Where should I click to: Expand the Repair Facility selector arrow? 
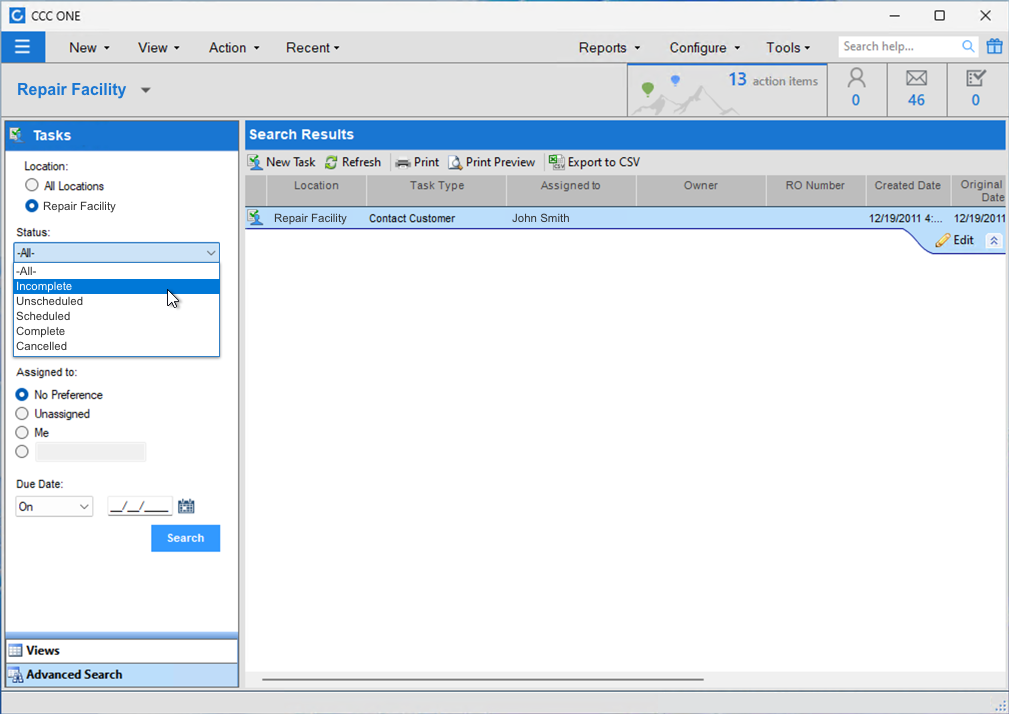coord(146,90)
